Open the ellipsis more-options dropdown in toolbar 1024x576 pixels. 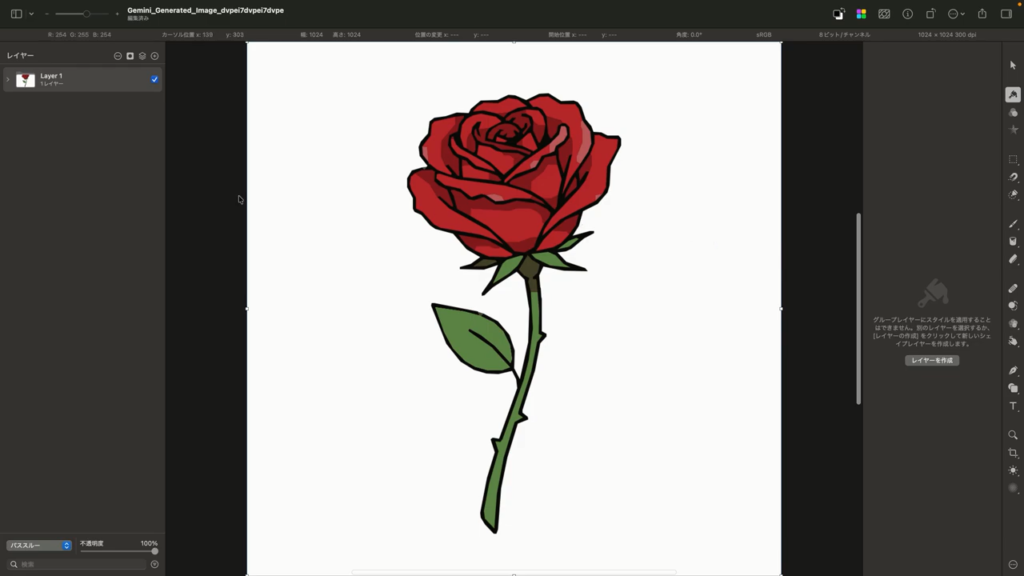click(955, 14)
